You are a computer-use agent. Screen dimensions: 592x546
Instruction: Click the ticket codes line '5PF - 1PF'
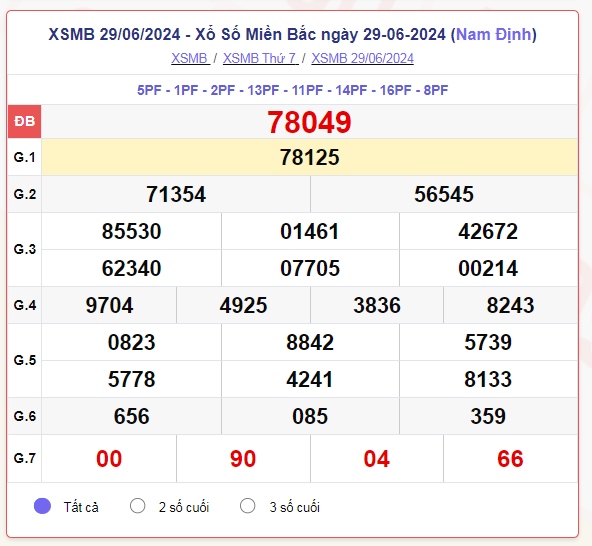point(293,90)
